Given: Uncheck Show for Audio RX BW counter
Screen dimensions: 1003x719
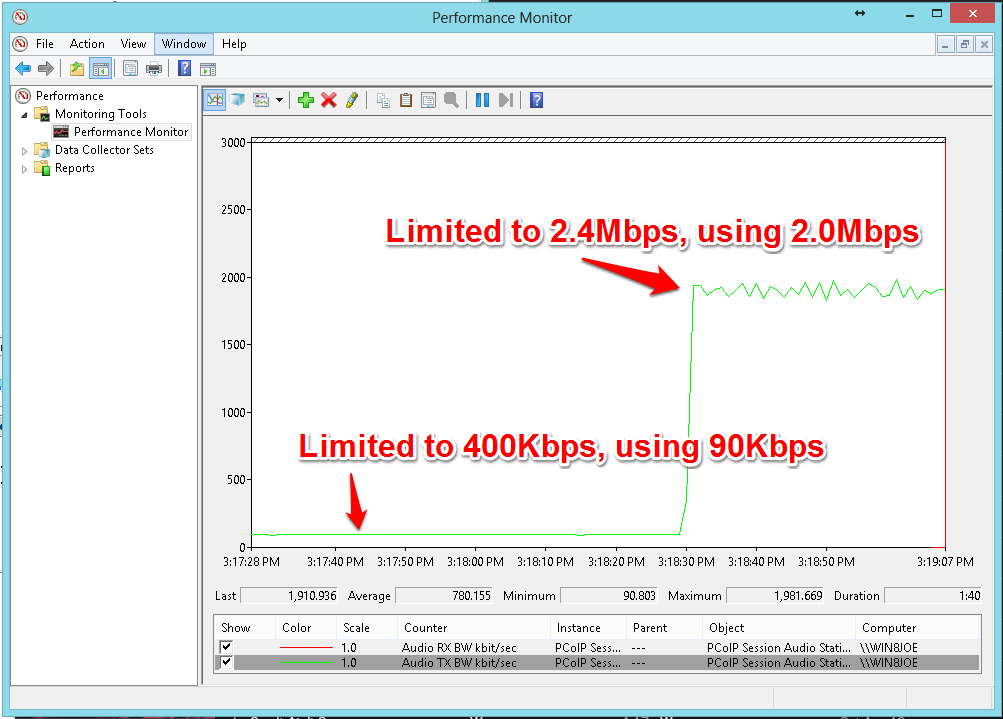Looking at the screenshot, I should (x=227, y=647).
